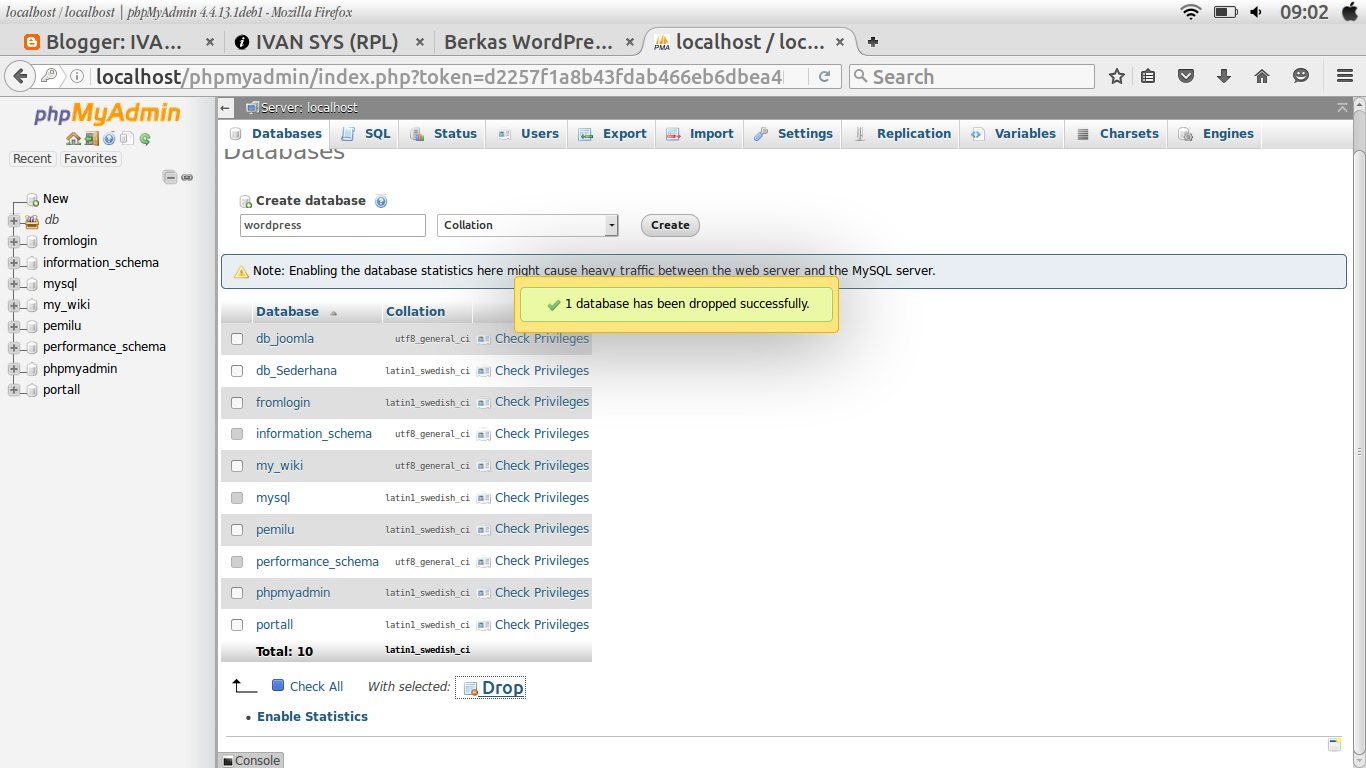This screenshot has width=1366, height=768.
Task: Open the Firefox hamburger menu
Action: pos(1345,76)
